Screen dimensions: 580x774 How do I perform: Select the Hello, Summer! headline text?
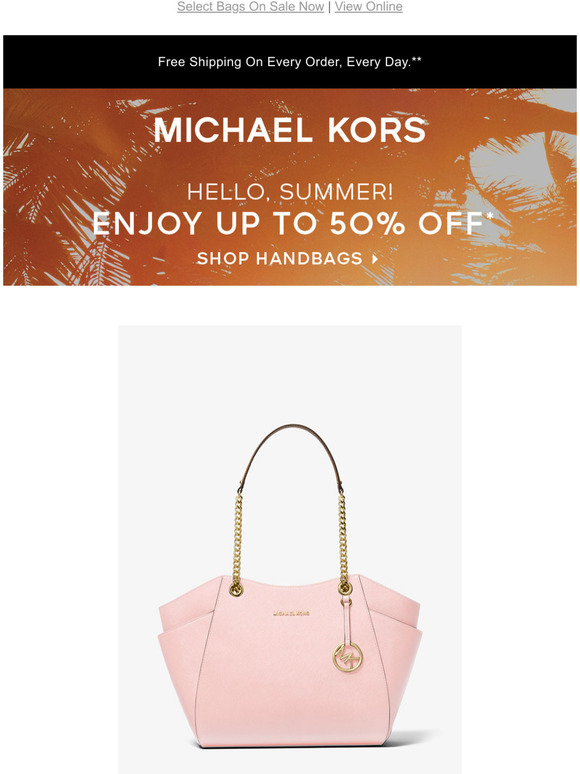[x=290, y=192]
